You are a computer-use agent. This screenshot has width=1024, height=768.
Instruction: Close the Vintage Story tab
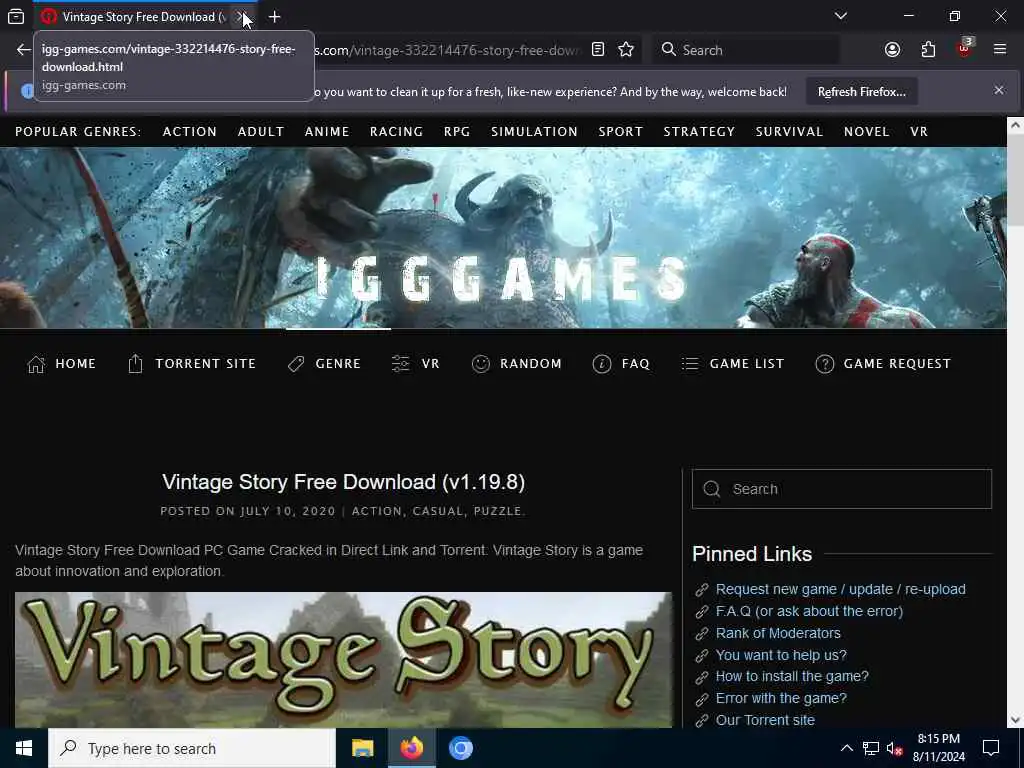point(241,16)
